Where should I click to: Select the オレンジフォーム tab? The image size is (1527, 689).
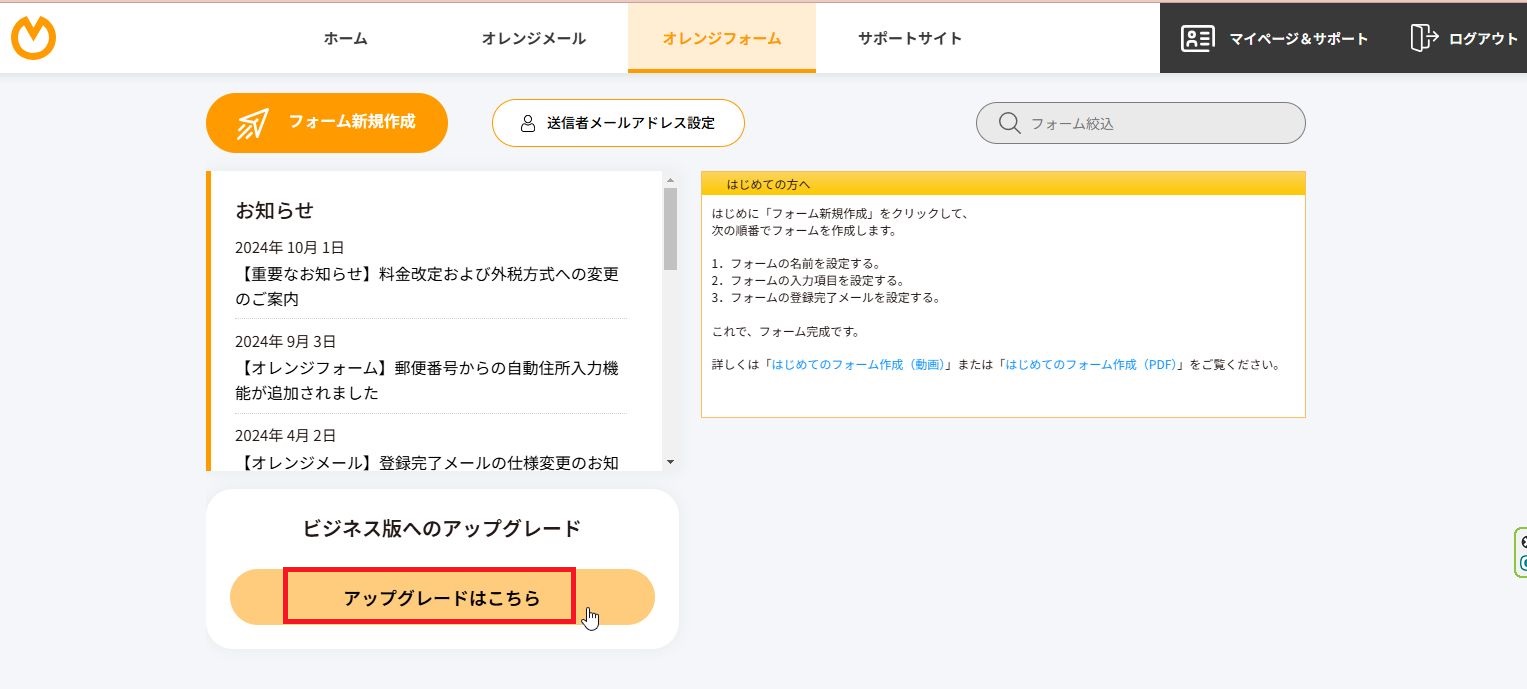pos(721,38)
